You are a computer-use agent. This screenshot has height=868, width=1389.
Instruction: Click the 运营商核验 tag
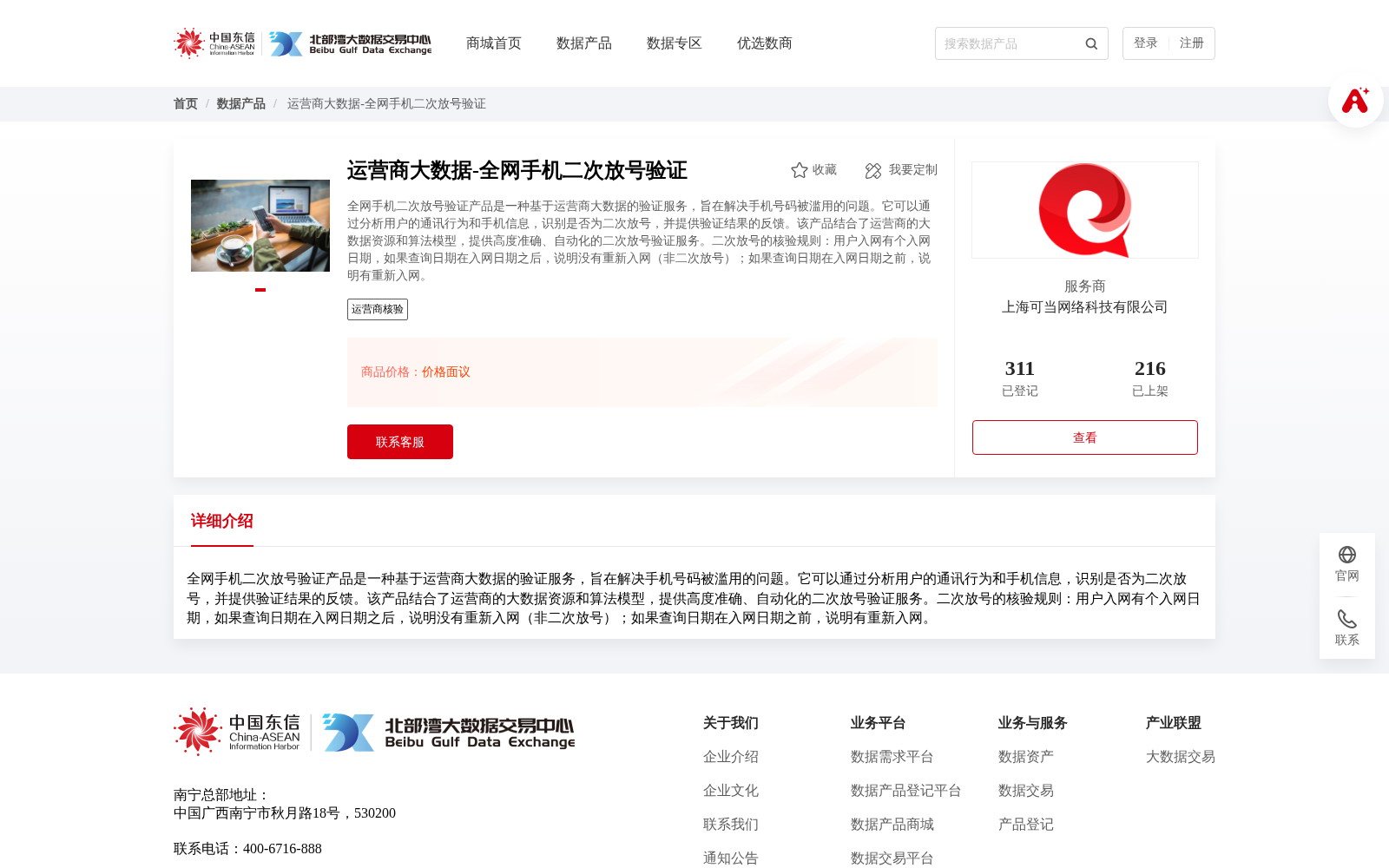pos(378,309)
